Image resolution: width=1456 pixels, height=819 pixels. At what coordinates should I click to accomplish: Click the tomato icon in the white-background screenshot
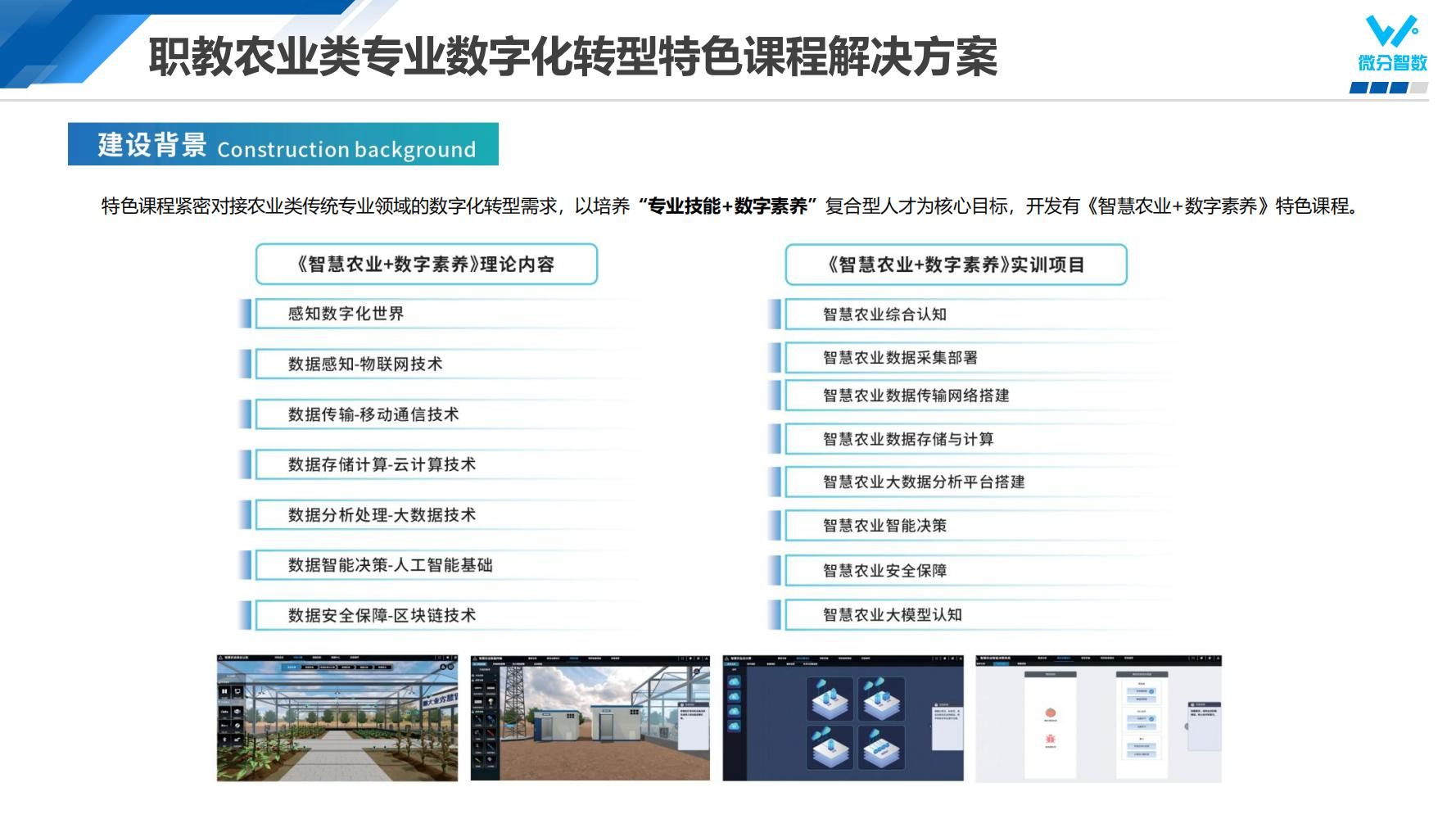pos(1050,714)
